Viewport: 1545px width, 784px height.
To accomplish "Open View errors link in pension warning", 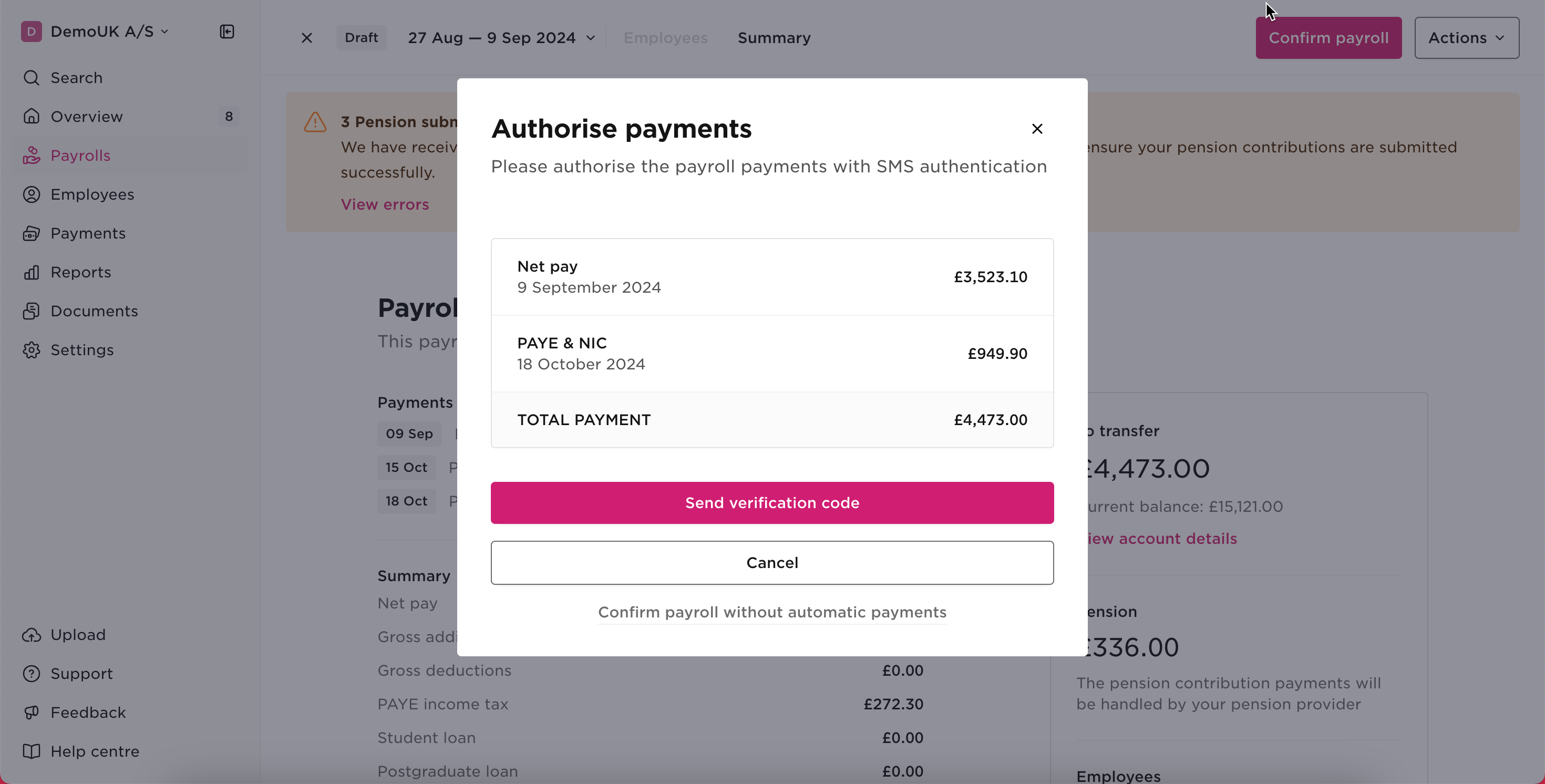I will coord(385,204).
